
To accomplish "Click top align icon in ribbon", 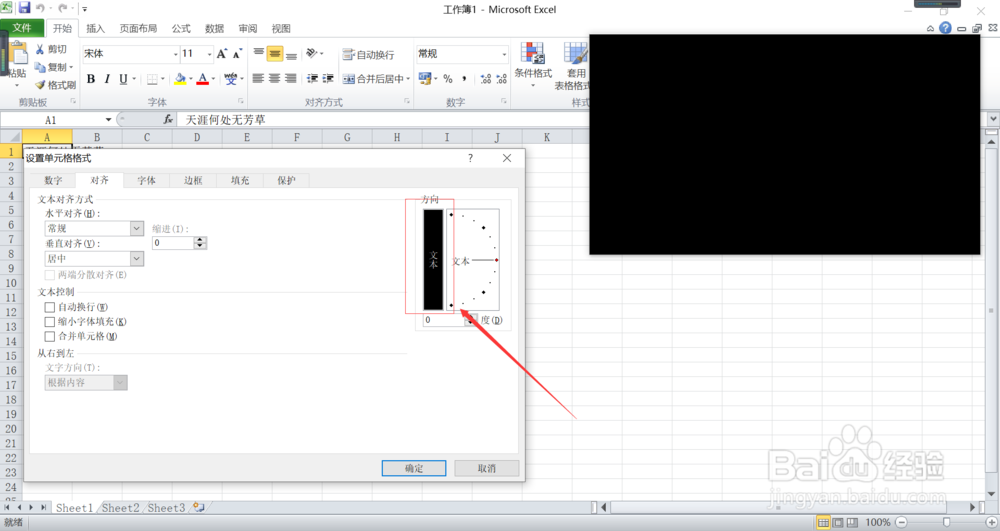I will 258,54.
